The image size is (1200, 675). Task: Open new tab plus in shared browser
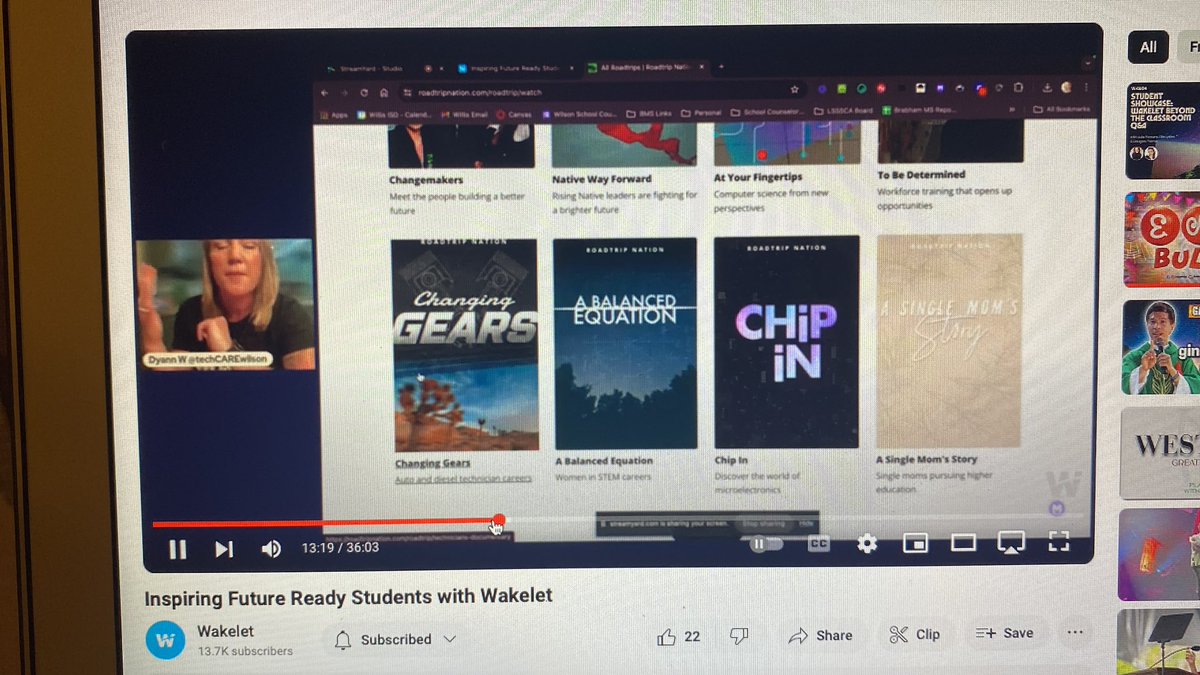721,67
